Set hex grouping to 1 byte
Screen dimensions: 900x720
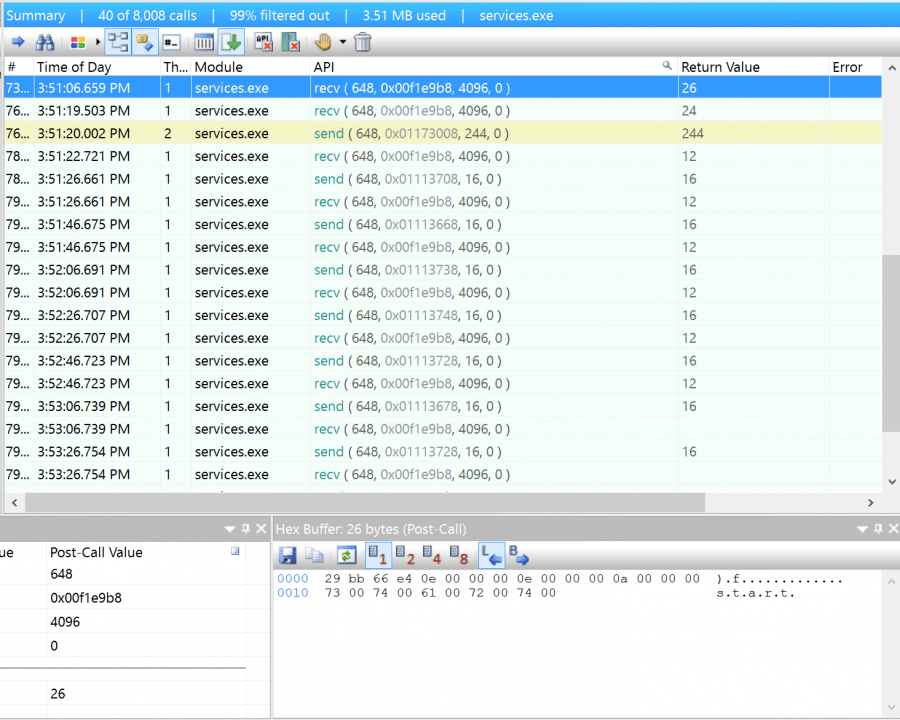[378, 555]
